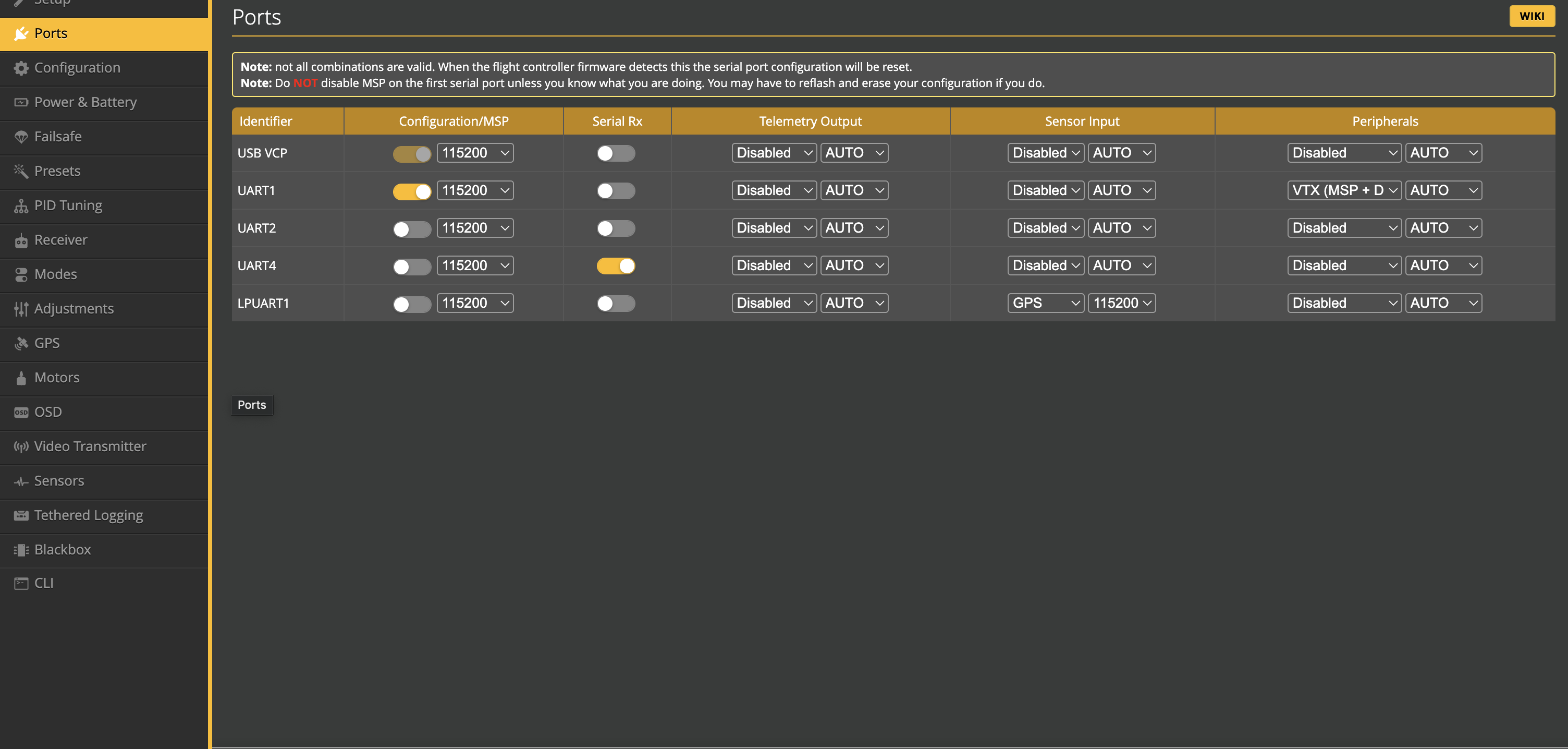This screenshot has width=1568, height=749.
Task: Open LPUART1 sensor baud 115200 dropdown
Action: 1121,303
